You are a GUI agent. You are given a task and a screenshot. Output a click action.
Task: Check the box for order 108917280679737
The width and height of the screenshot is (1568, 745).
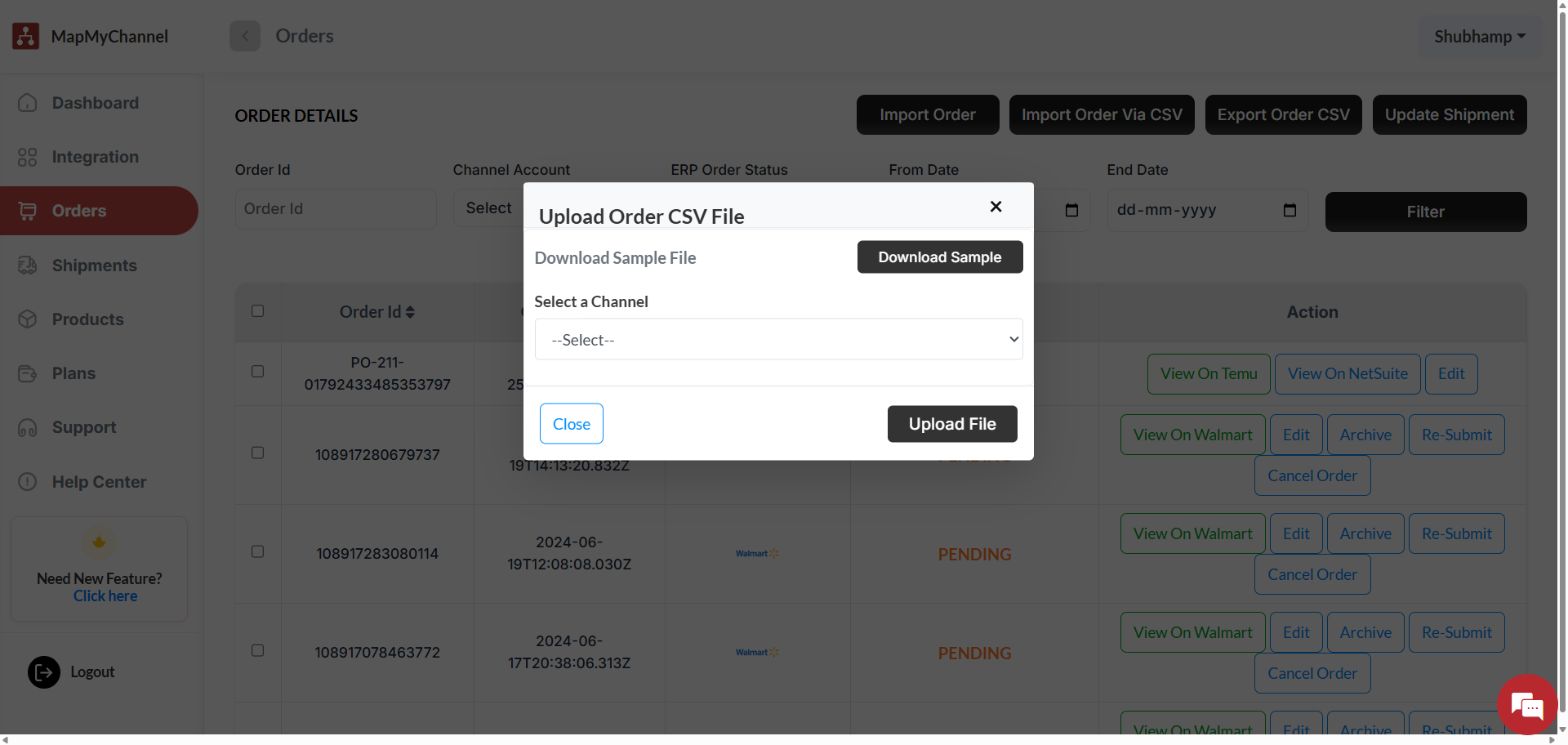(x=258, y=453)
